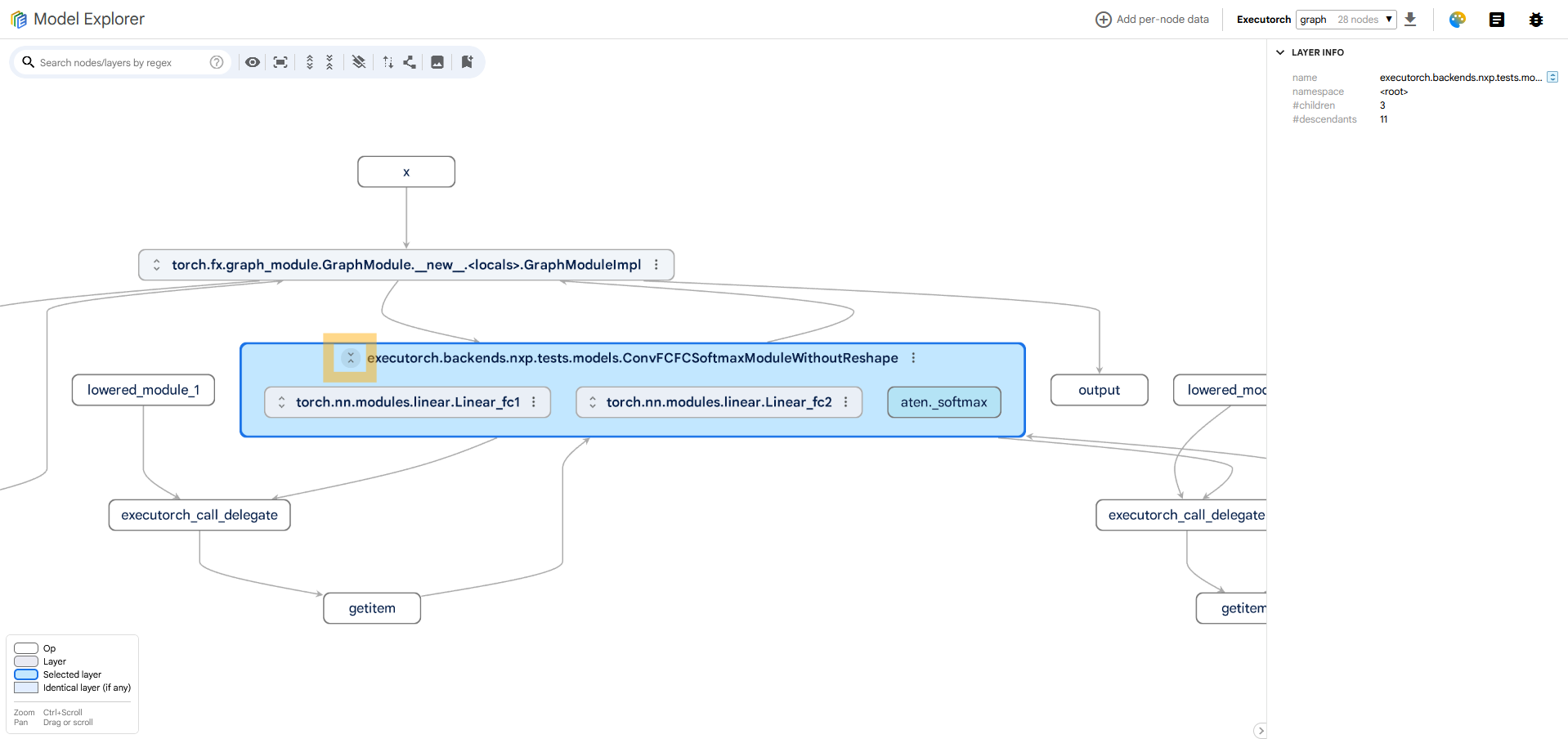Expand the Linear_fc1 layer

click(x=282, y=402)
